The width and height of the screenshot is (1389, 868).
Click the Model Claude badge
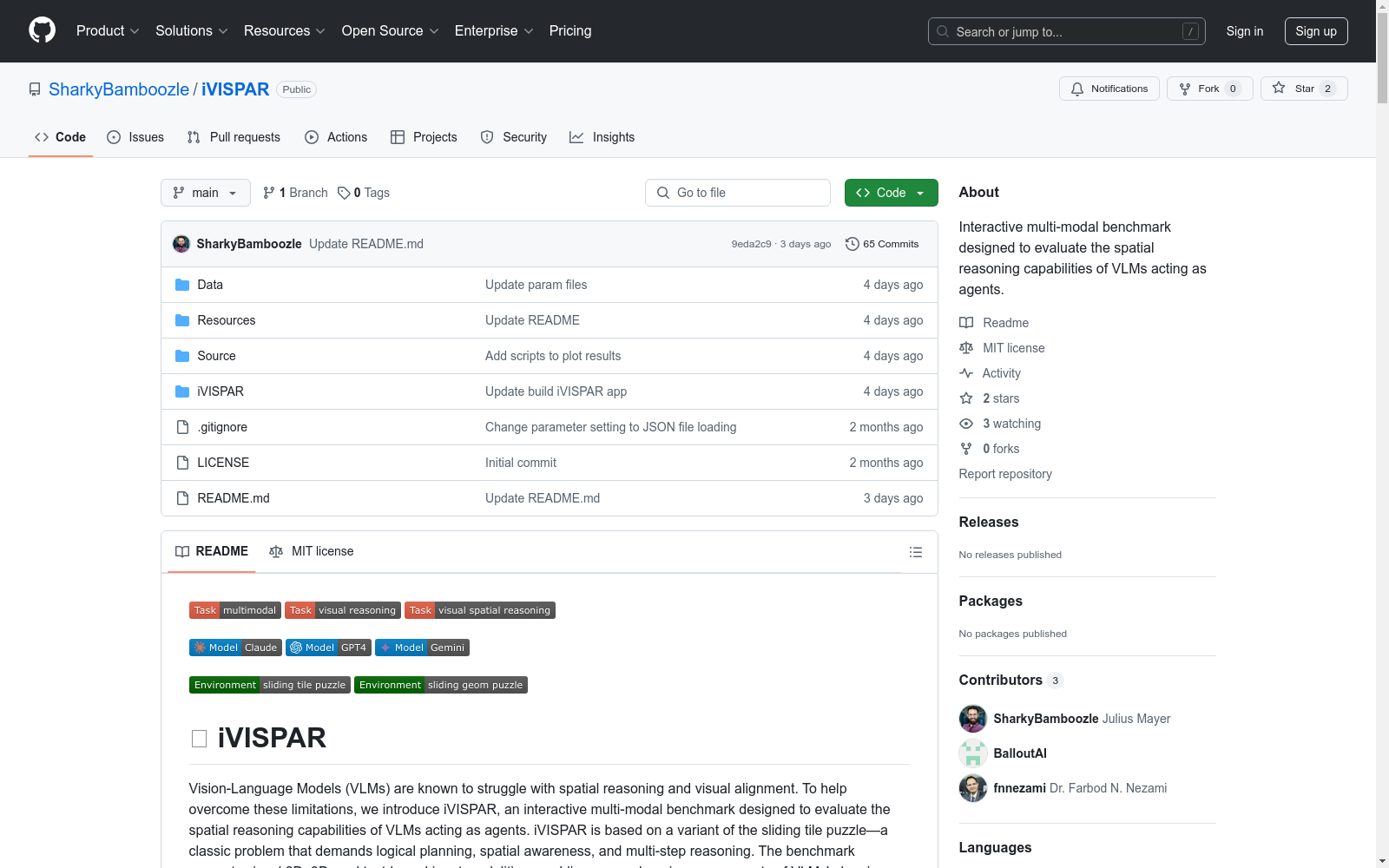(x=235, y=648)
